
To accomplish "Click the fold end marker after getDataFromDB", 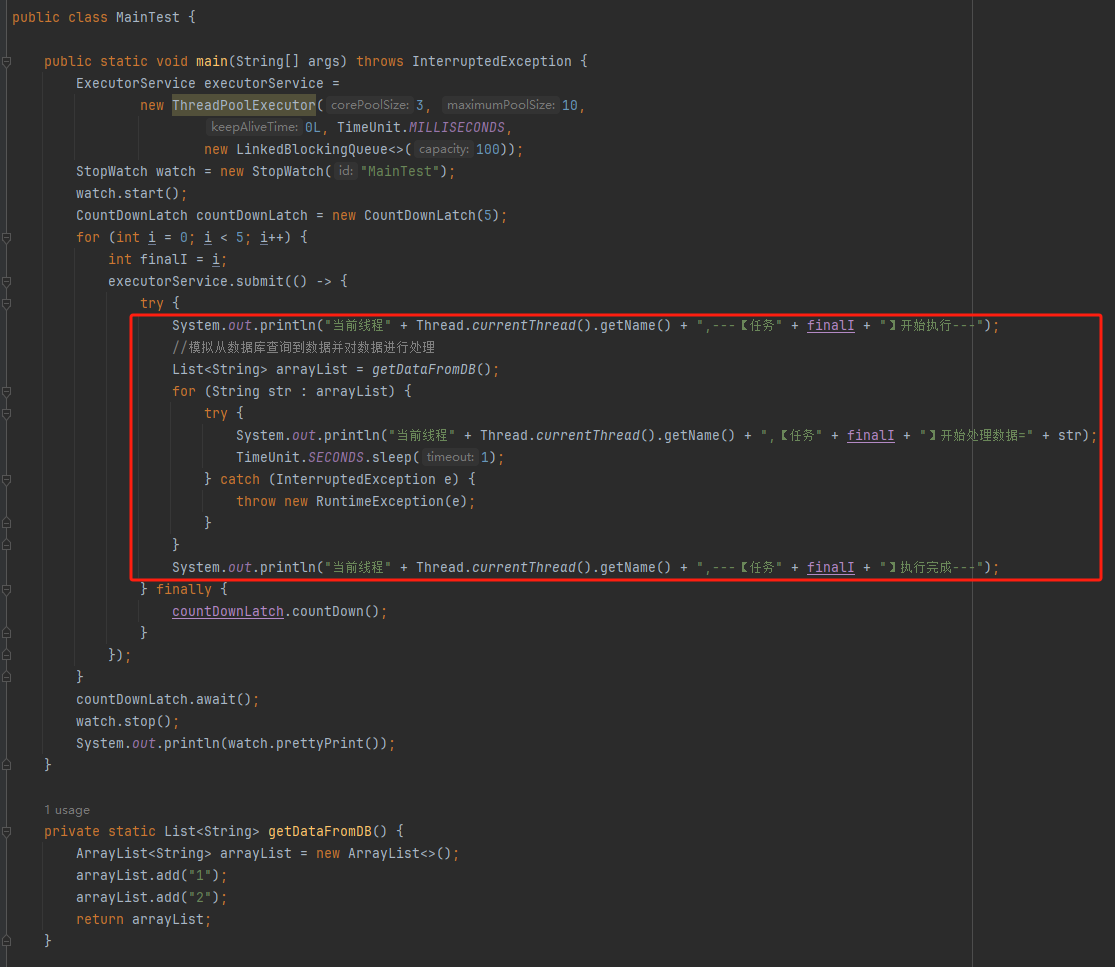I will (6, 941).
